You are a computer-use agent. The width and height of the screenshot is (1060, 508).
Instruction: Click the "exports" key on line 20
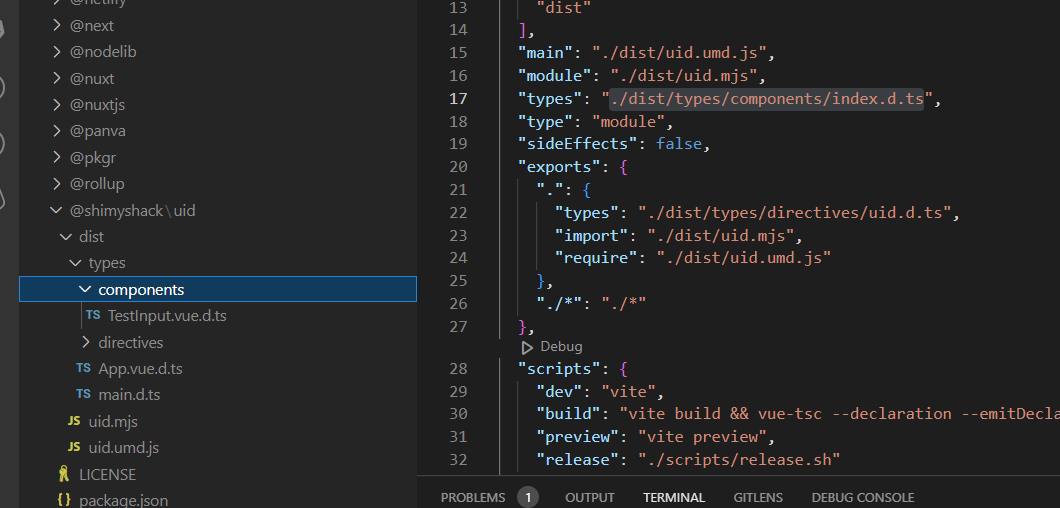click(559, 167)
